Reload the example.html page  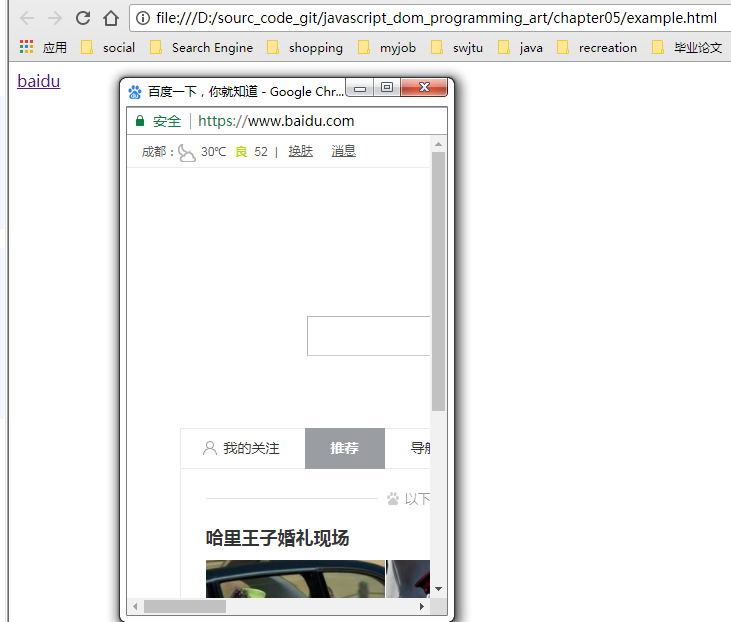83,18
